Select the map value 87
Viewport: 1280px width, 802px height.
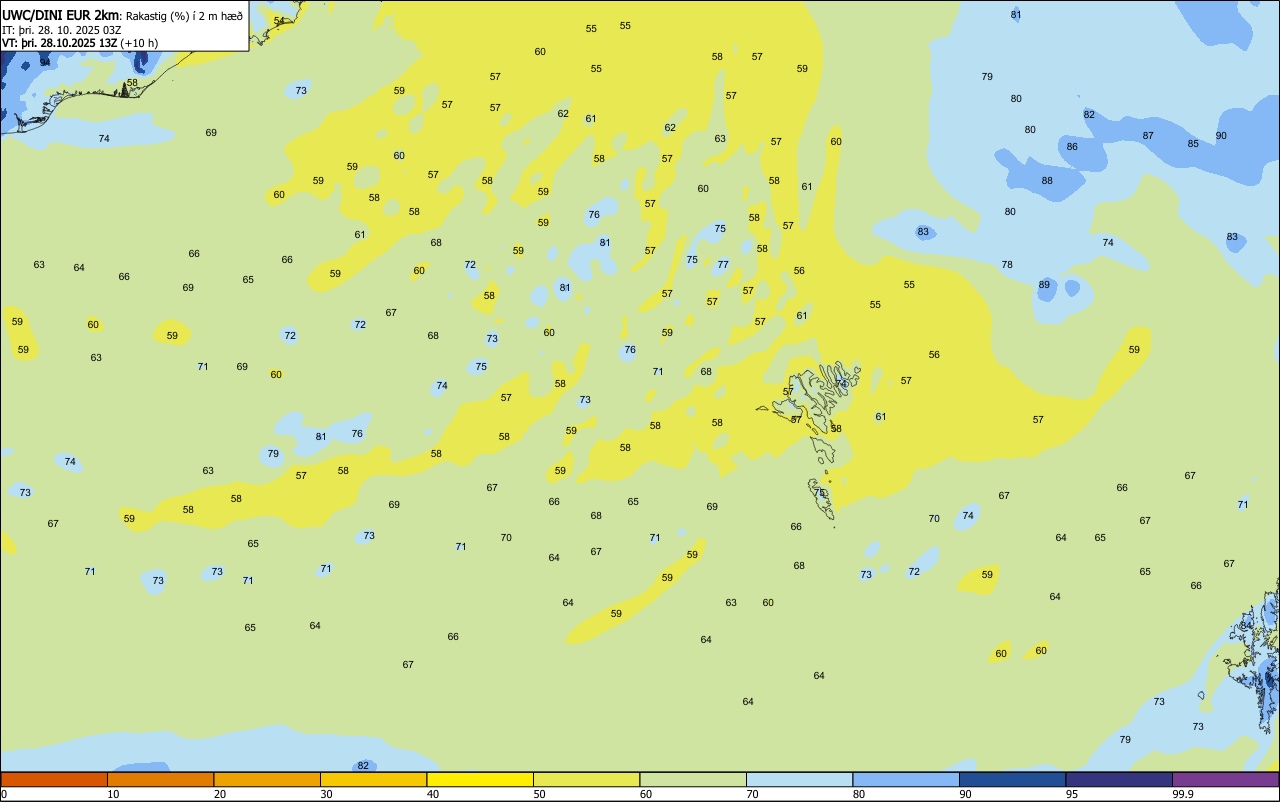coord(1148,136)
